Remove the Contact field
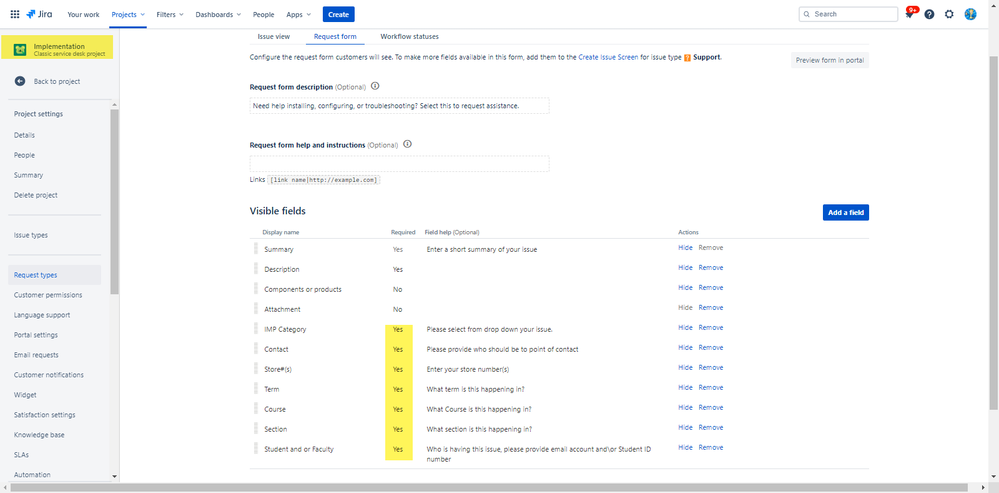Screen dimensions: 999x493 pos(710,347)
